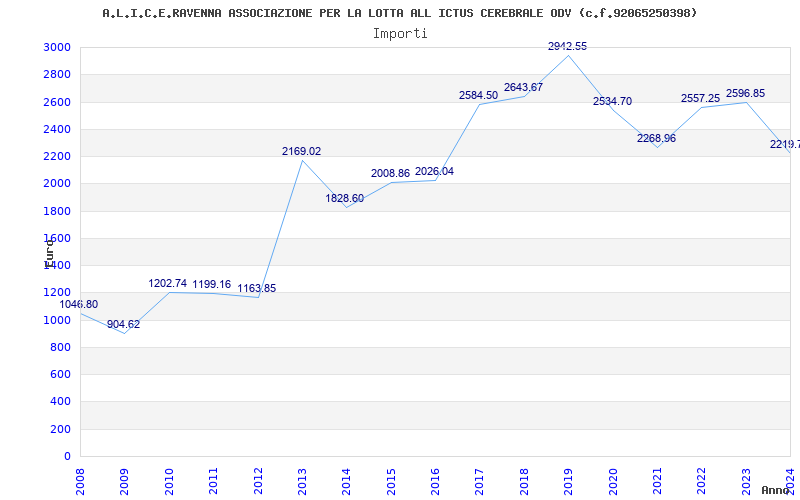Click the y-axis tick label 0
Viewport: 800px width, 500px height.
pyautogui.click(x=68, y=456)
